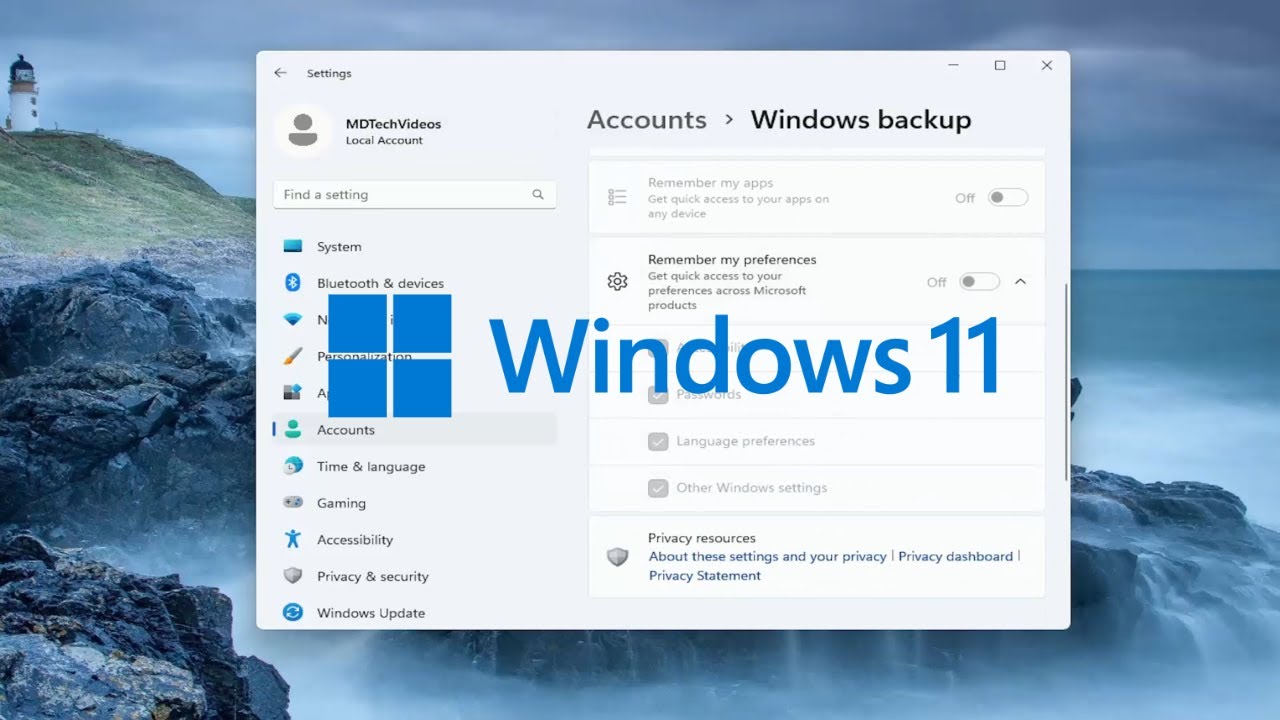Screen dimensions: 1280x720
Task: Check the Language preferences checkbox
Action: (x=658, y=441)
